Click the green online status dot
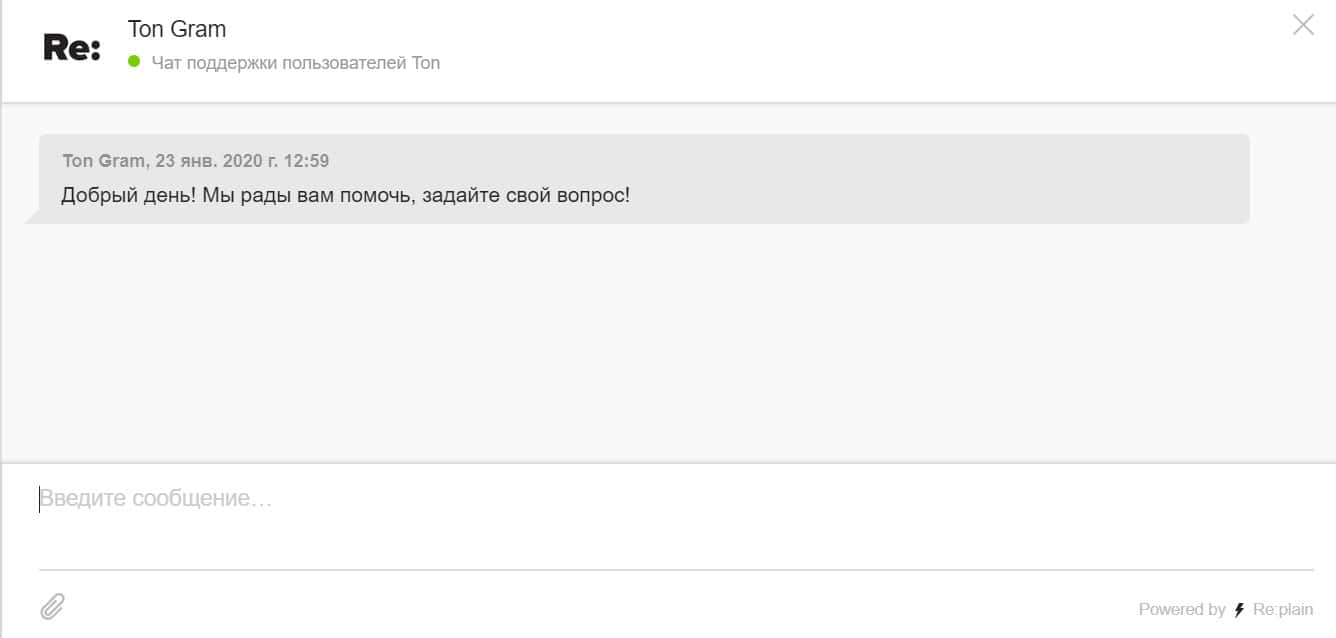Viewport: 1336px width, 638px height. point(134,62)
